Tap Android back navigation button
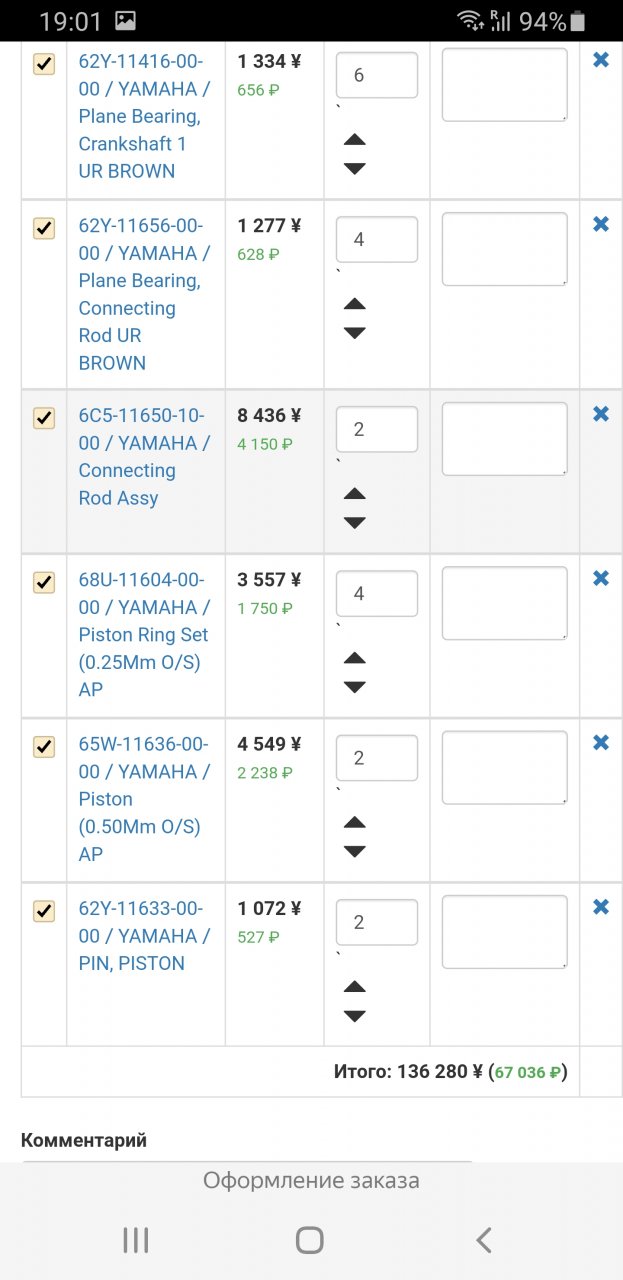 [484, 1240]
